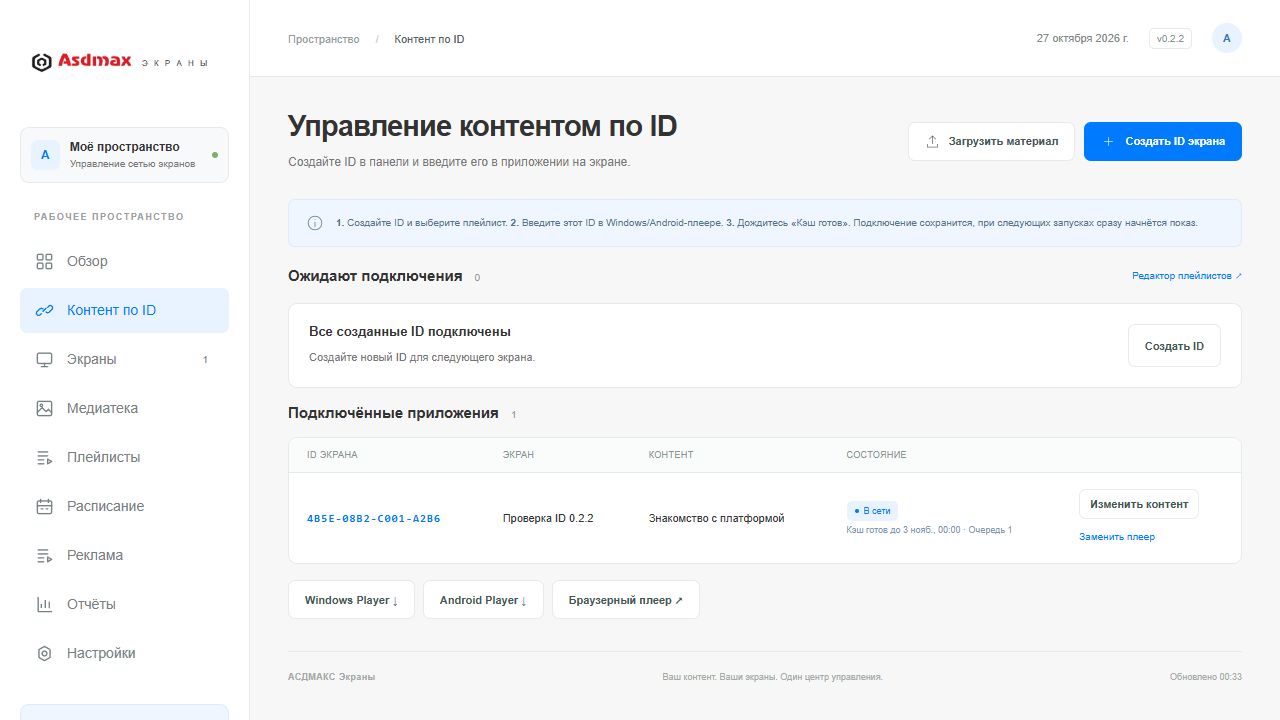This screenshot has height=720, width=1280.
Task: Open Расписание section
Action: point(124,506)
